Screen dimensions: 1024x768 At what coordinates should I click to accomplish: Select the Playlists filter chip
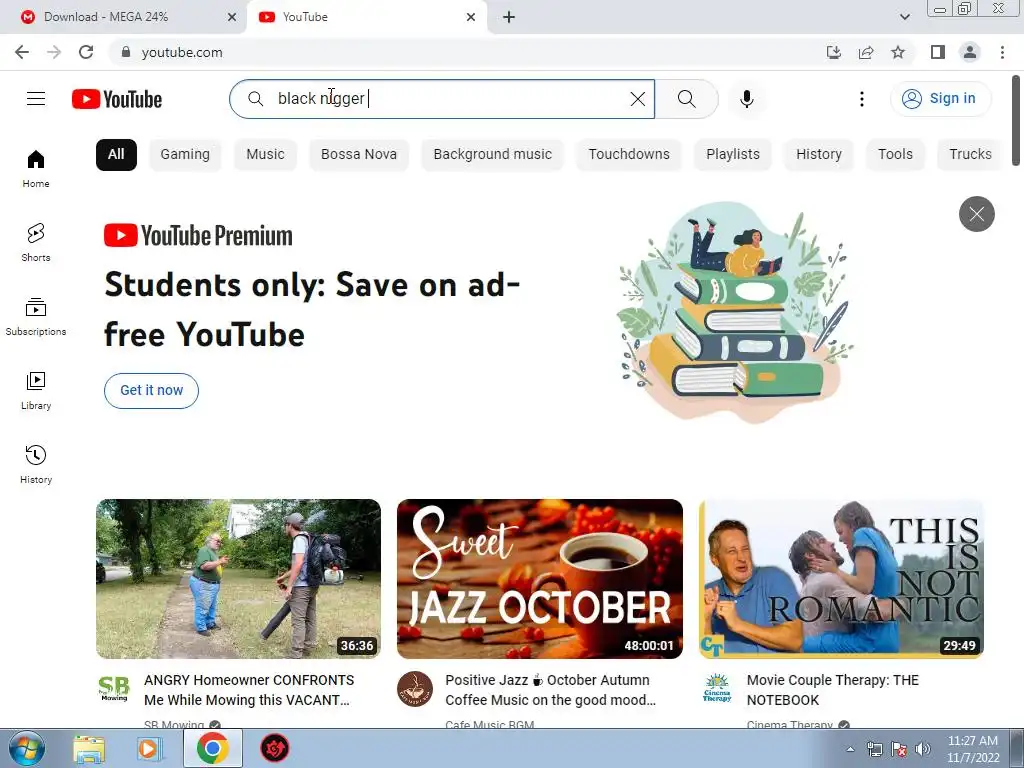733,155
